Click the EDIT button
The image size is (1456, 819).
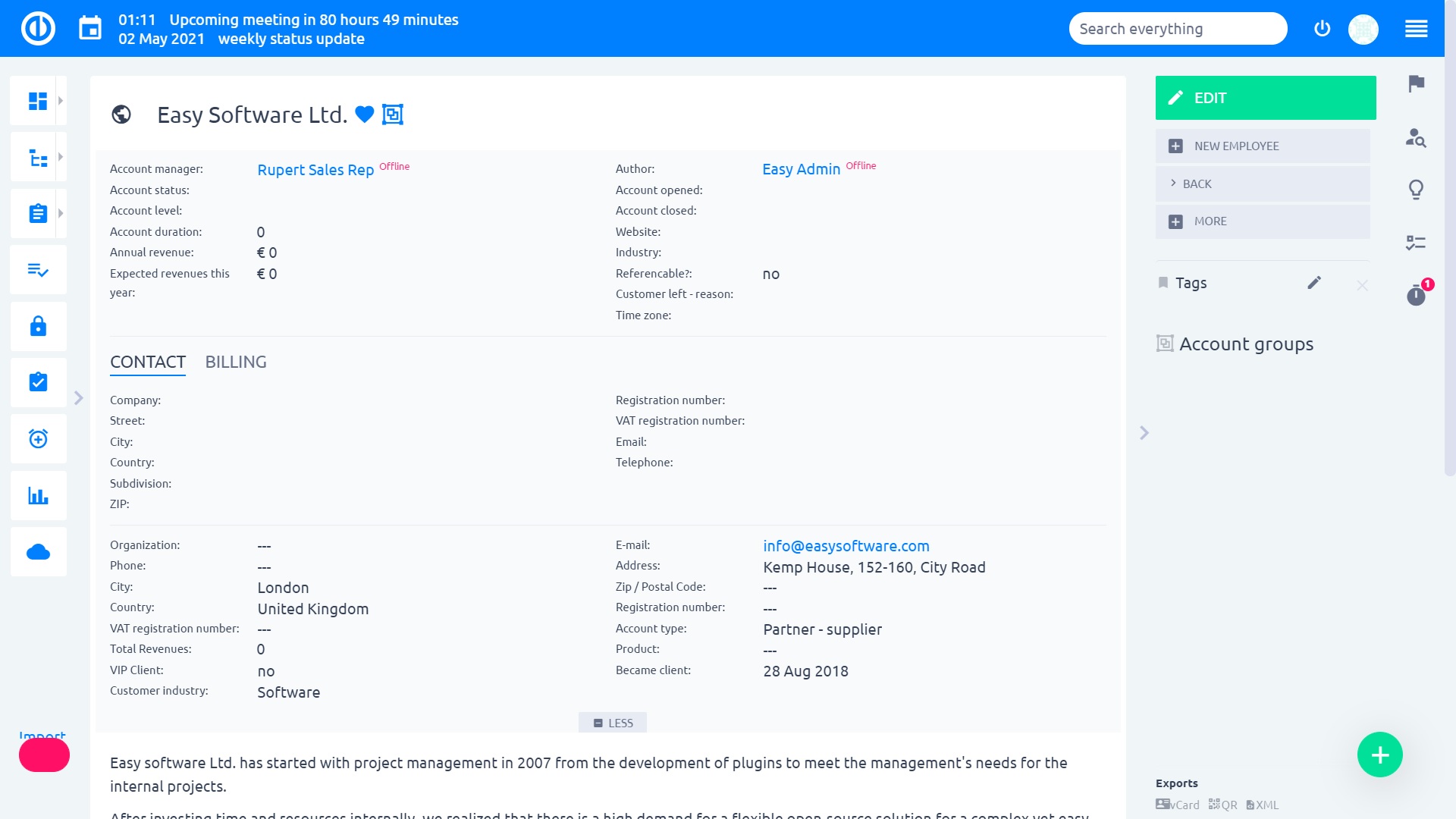[x=1264, y=97]
